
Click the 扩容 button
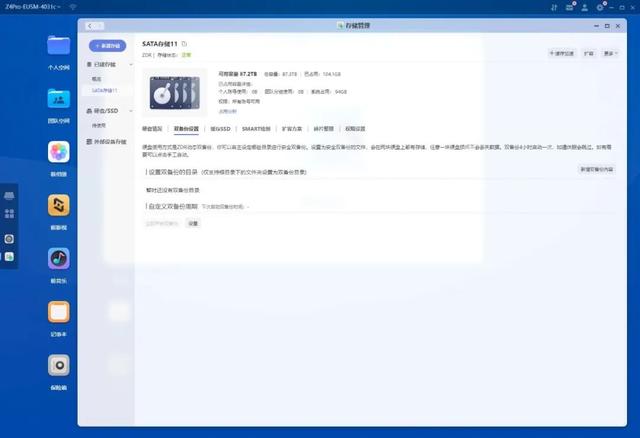tap(589, 53)
